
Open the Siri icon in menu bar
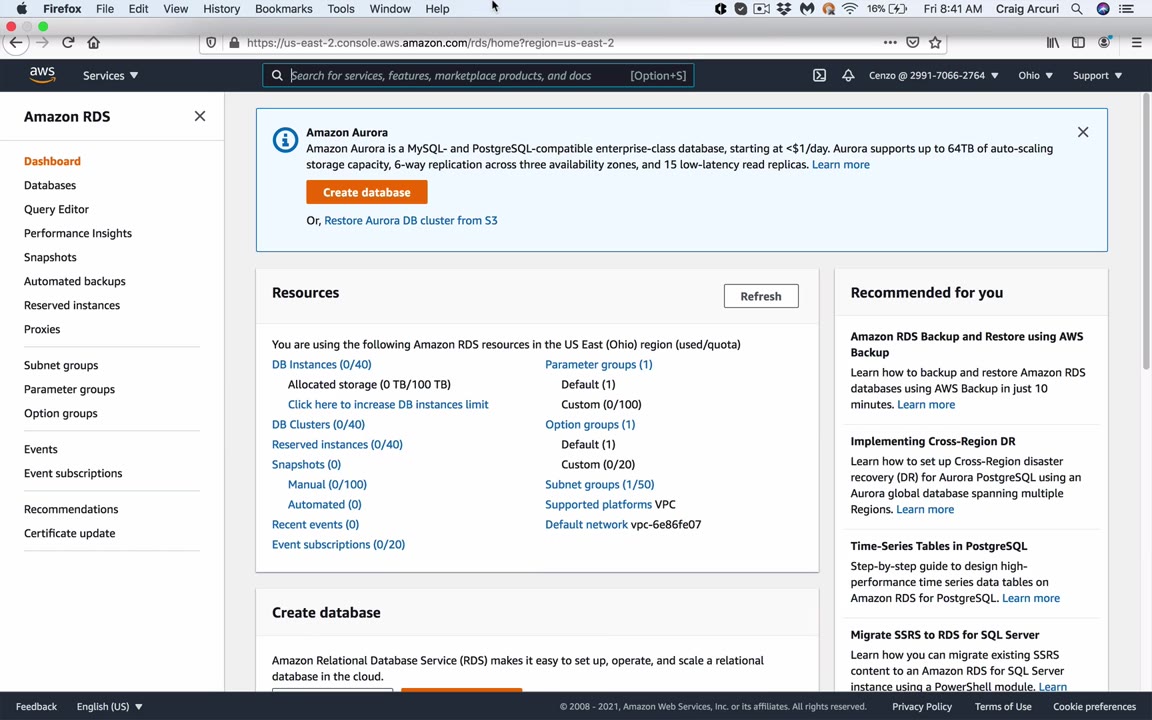tap(1103, 9)
